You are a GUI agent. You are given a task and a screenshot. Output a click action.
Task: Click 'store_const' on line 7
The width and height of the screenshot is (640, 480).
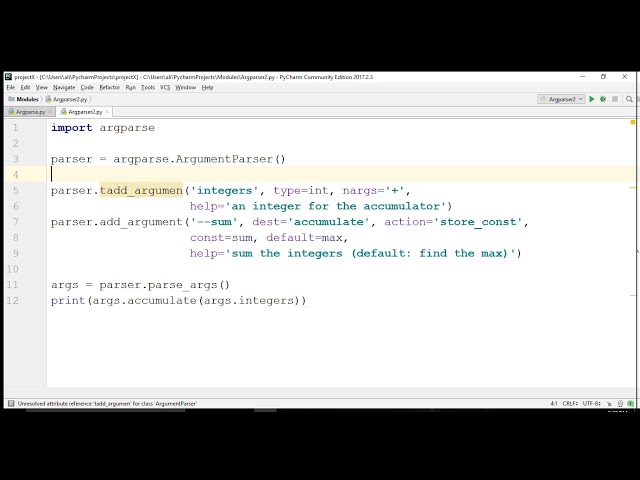(x=478, y=222)
